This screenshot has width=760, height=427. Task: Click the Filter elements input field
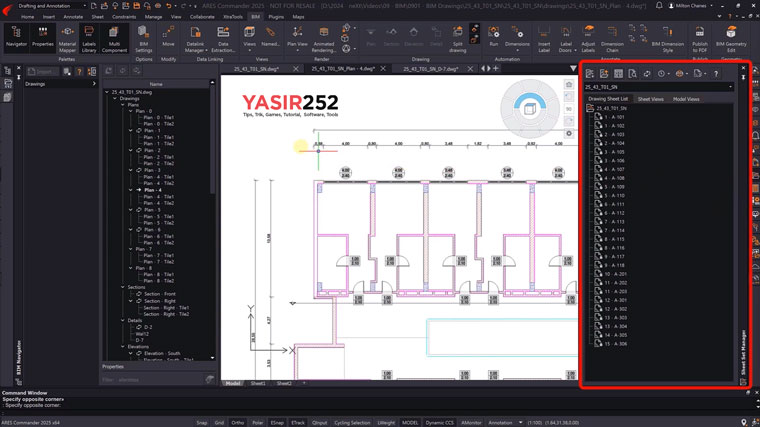[153, 380]
